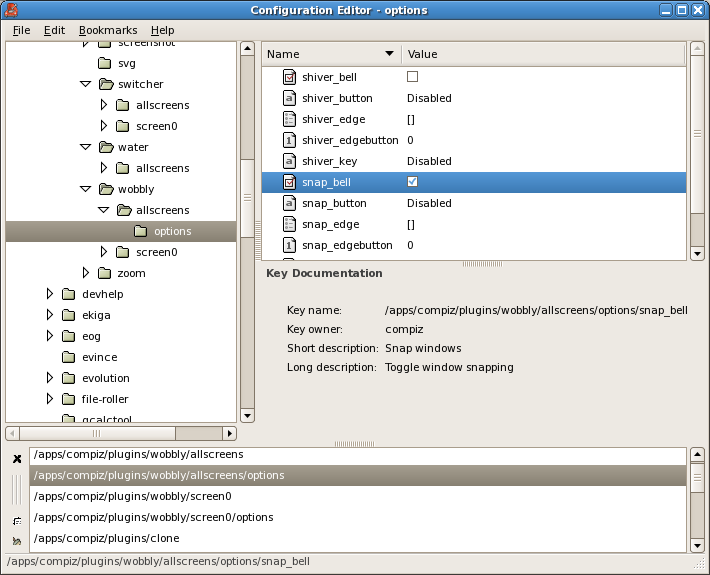The image size is (710, 575).
Task: Collapse the water tree node
Action: [86, 147]
